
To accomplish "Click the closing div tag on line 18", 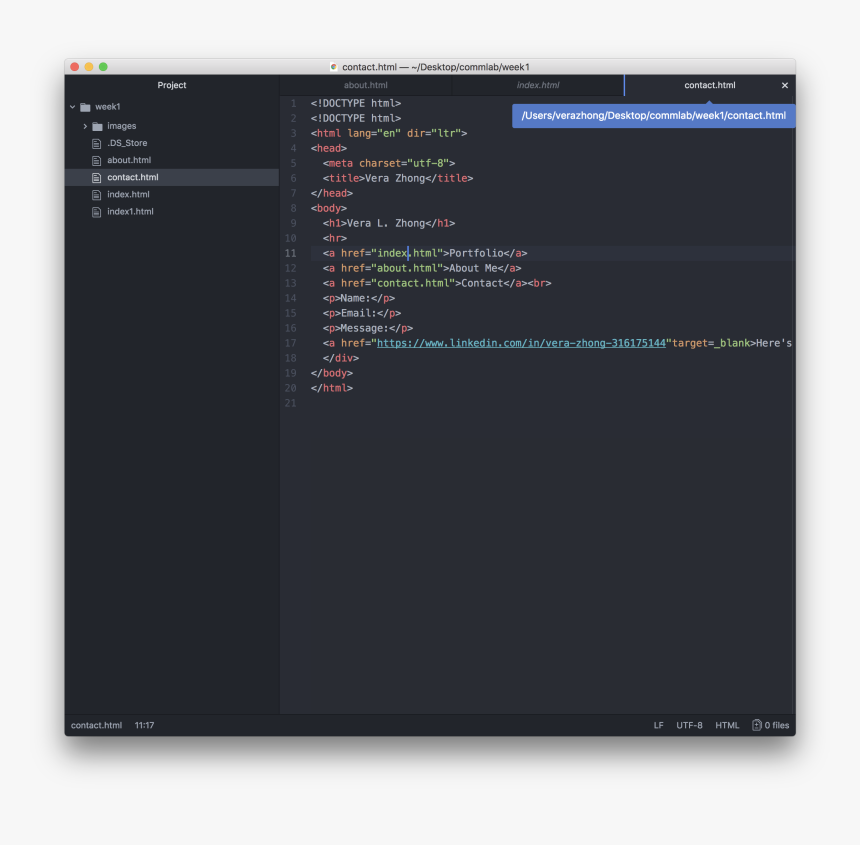I will pyautogui.click(x=341, y=358).
